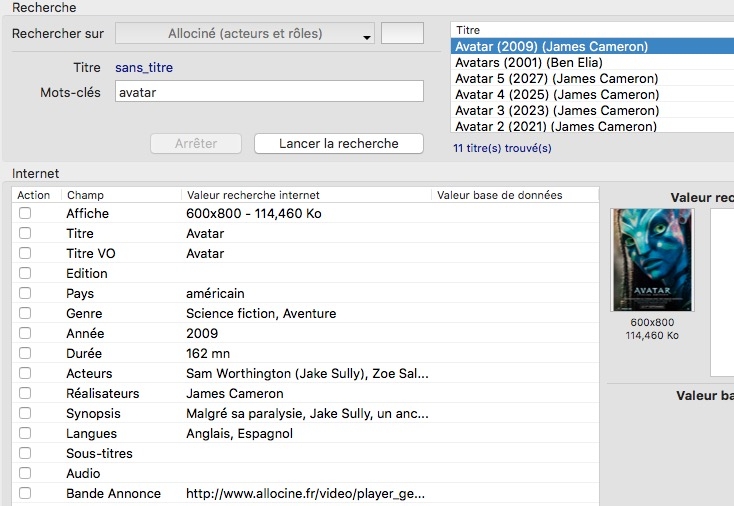
Task: Toggle the Acteurs checkbox
Action: click(x=25, y=373)
